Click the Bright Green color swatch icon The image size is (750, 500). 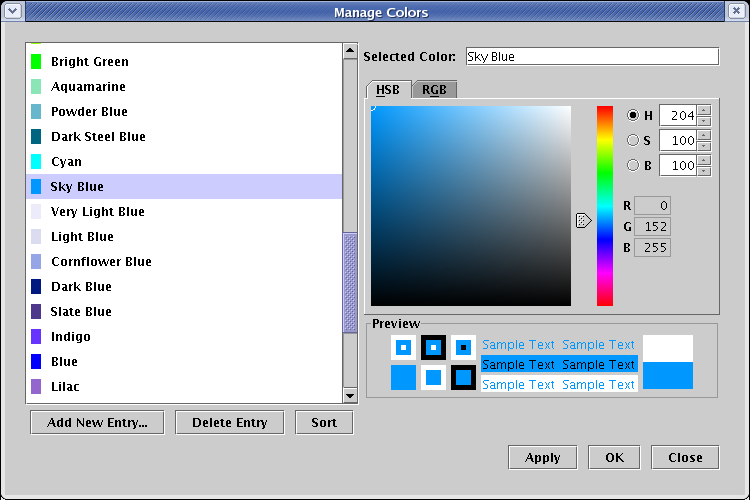coord(36,62)
